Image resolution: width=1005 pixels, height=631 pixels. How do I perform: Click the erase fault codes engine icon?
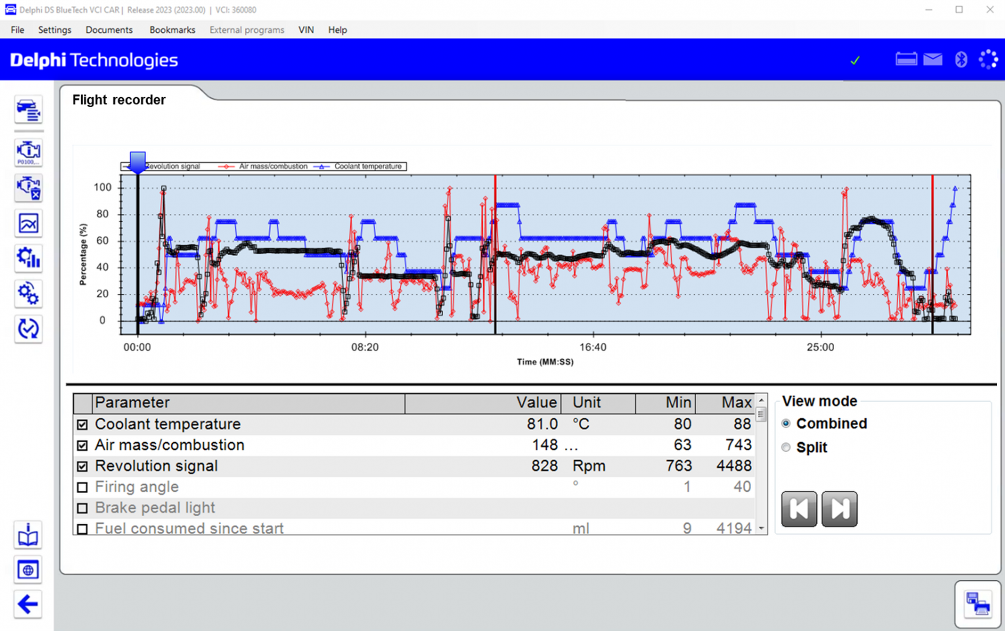[28, 188]
